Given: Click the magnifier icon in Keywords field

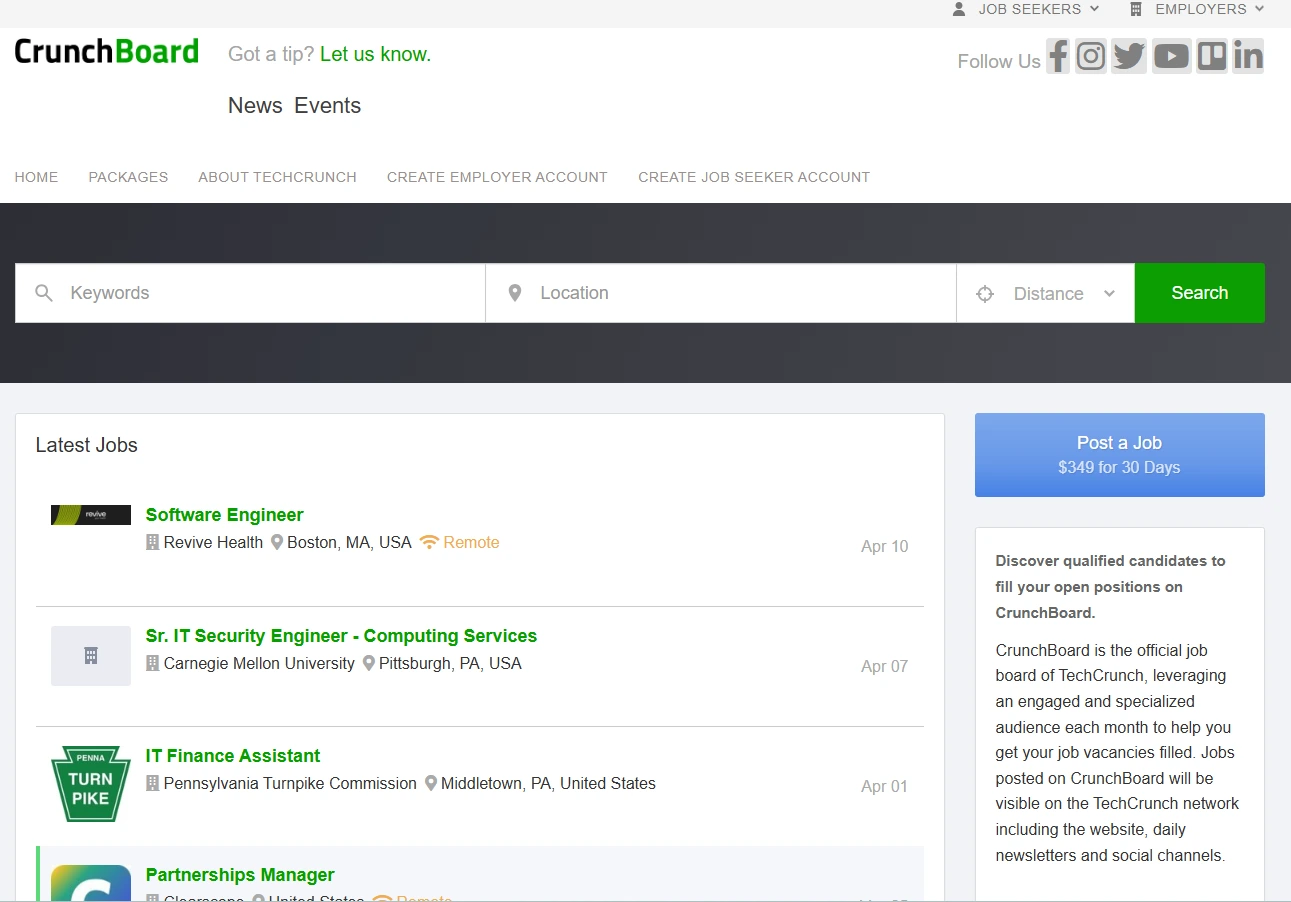Looking at the screenshot, I should [44, 293].
